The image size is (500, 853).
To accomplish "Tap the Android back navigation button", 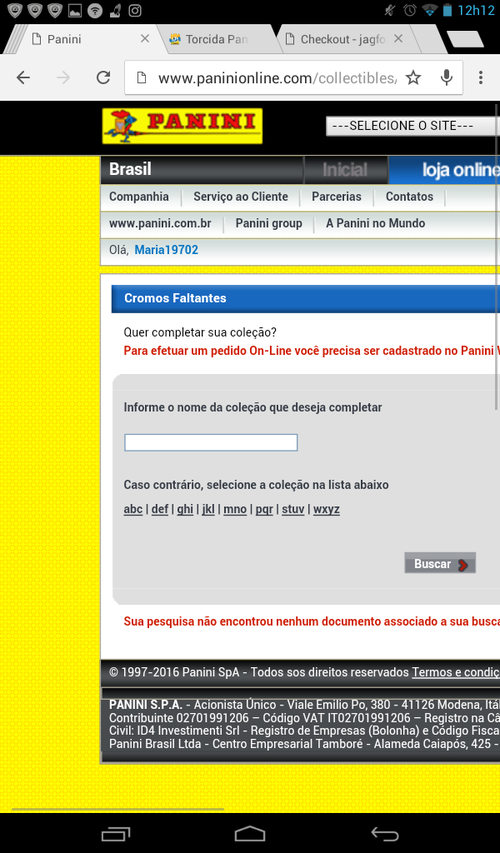I will click(x=385, y=833).
